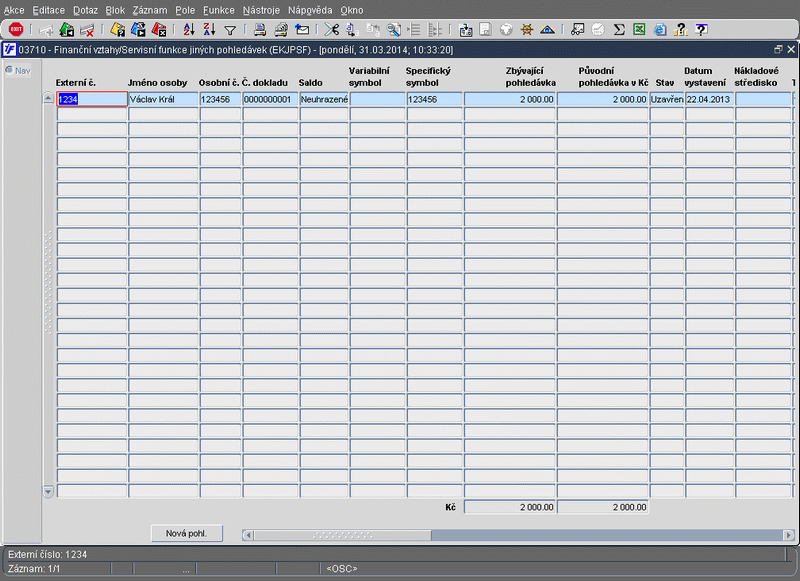Click the left arrow of horizontal scrollbar
Viewport: 800px width, 581px height.
tap(248, 535)
